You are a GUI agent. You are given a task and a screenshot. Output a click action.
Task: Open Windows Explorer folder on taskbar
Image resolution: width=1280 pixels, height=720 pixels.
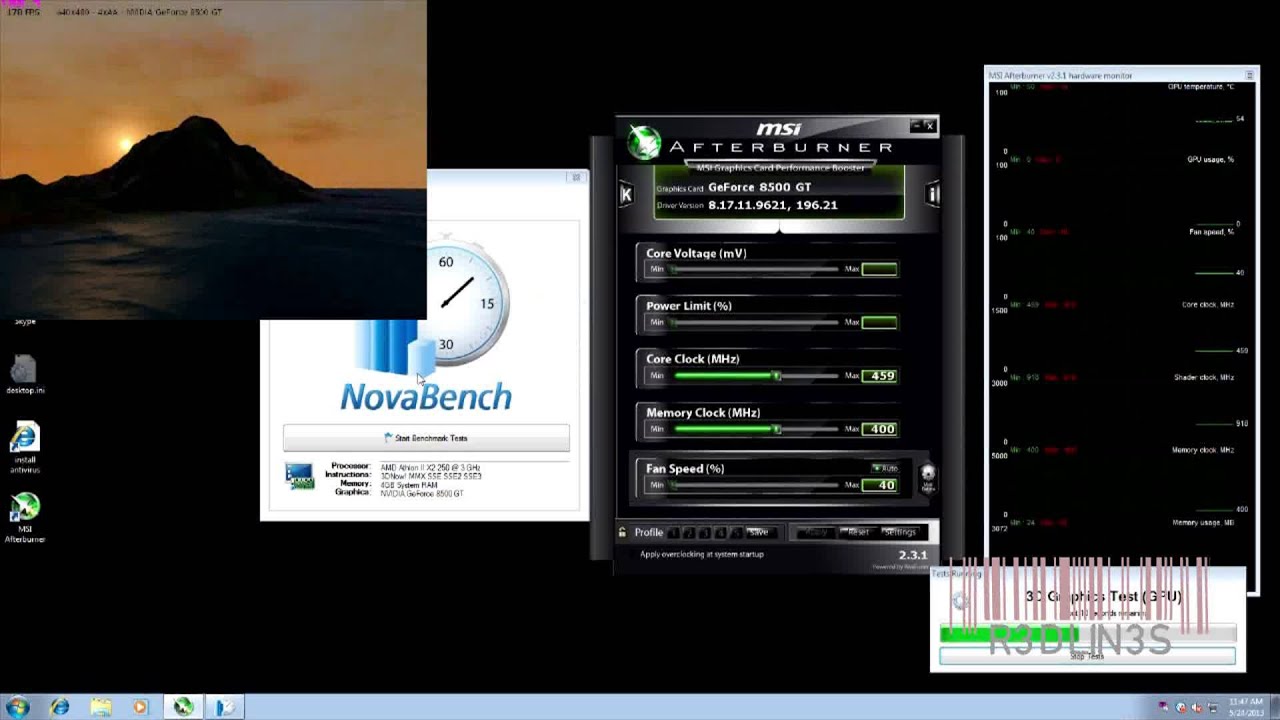[x=101, y=707]
